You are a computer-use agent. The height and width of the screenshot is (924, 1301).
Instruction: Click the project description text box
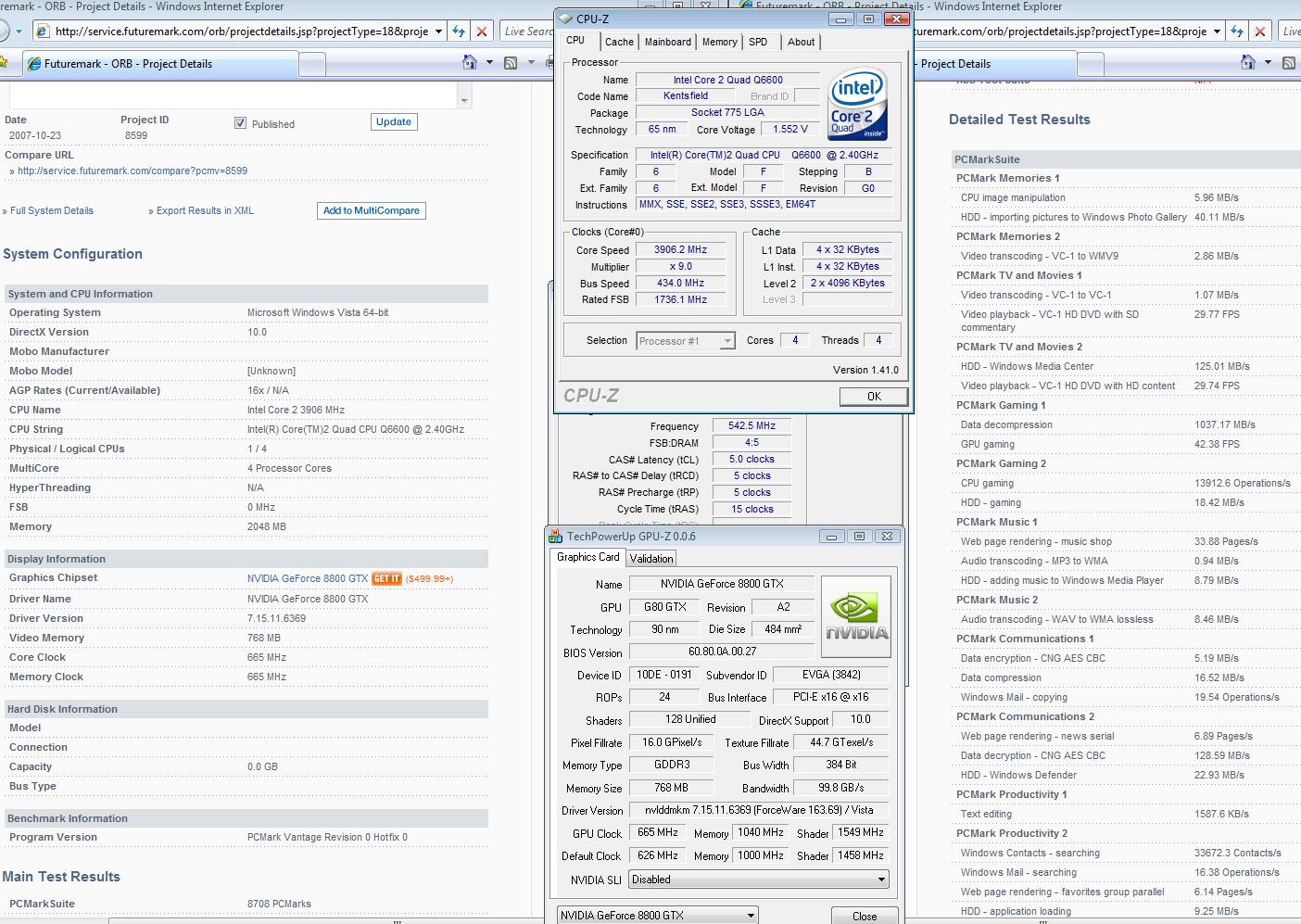tap(234, 96)
